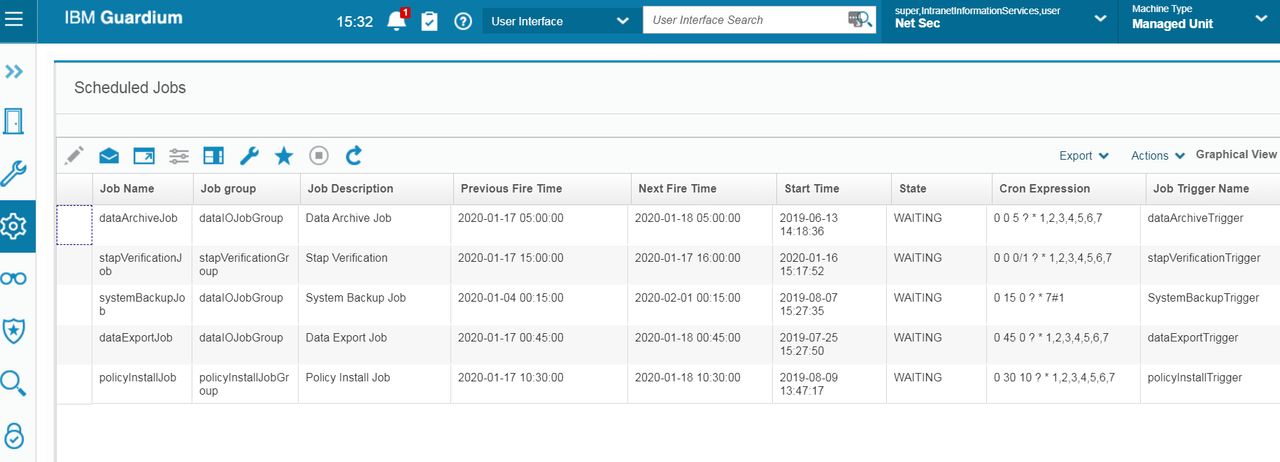Click the open-in-window toolbar icon
This screenshot has width=1280, height=462.
144,155
